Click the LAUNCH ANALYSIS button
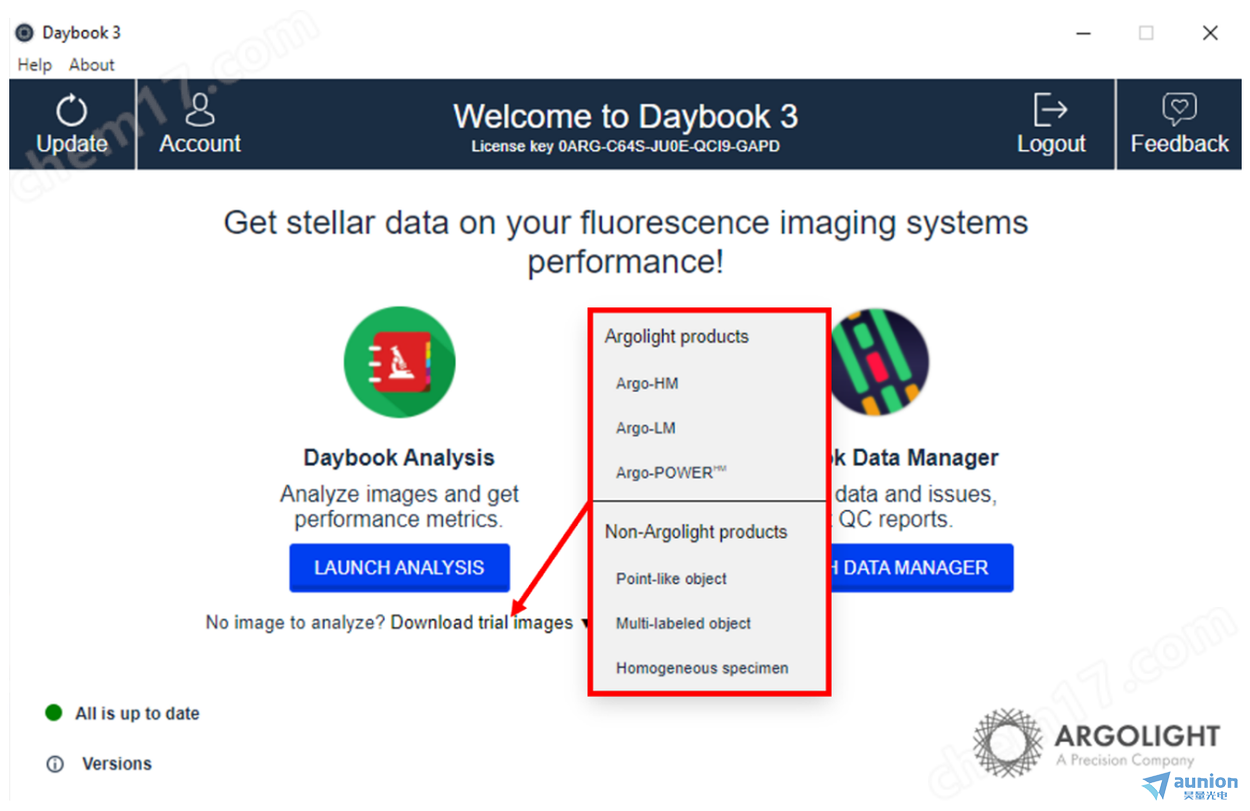The height and width of the screenshot is (811, 1250). [x=400, y=568]
